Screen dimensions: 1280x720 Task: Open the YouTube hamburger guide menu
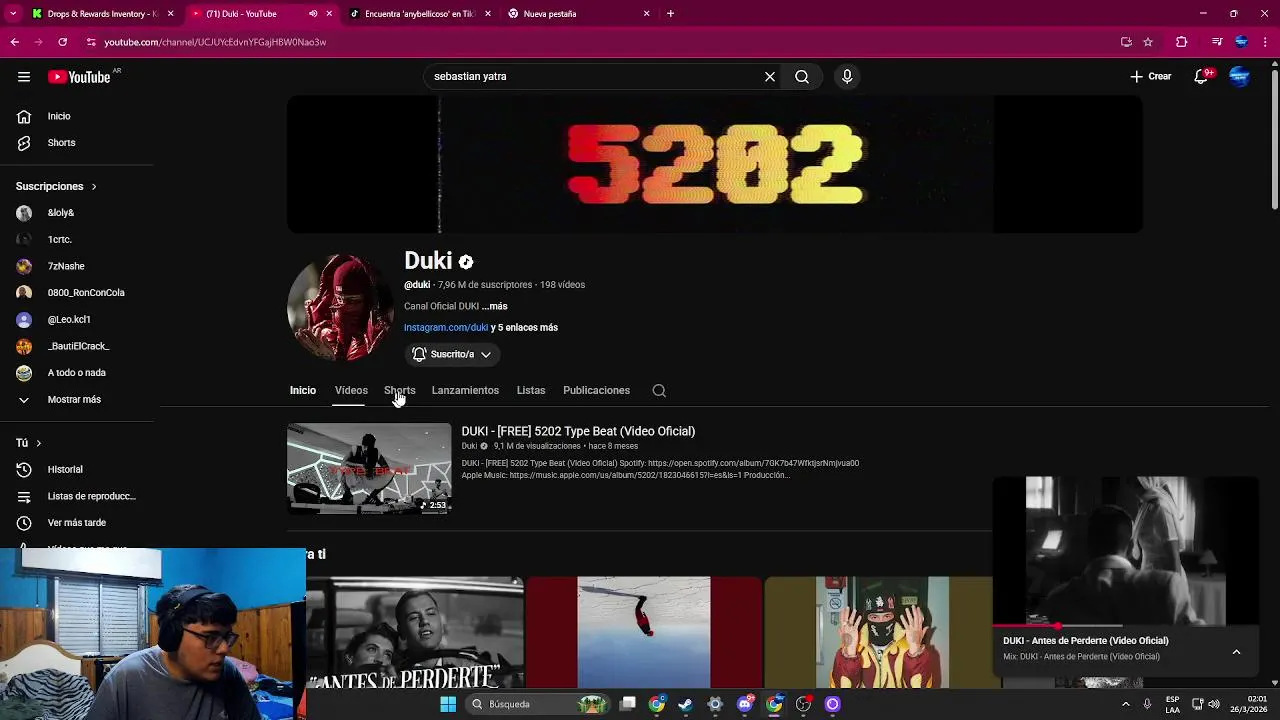[x=23, y=77]
